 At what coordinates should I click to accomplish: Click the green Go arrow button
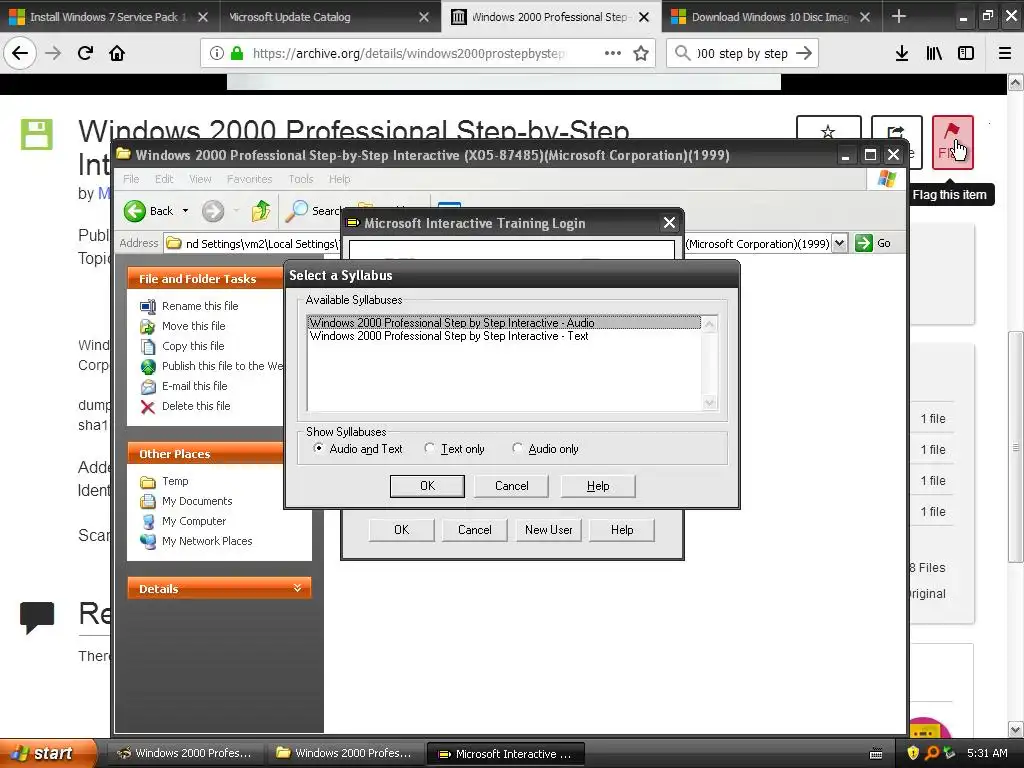click(x=863, y=244)
